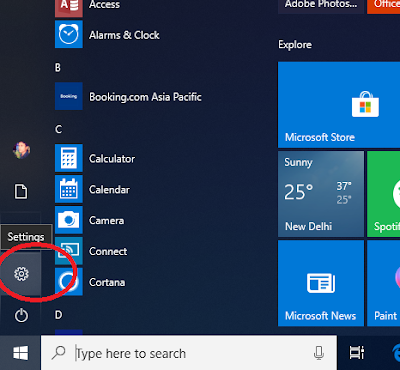
Task: Click the Connect app icon
Action: pyautogui.click(x=69, y=251)
